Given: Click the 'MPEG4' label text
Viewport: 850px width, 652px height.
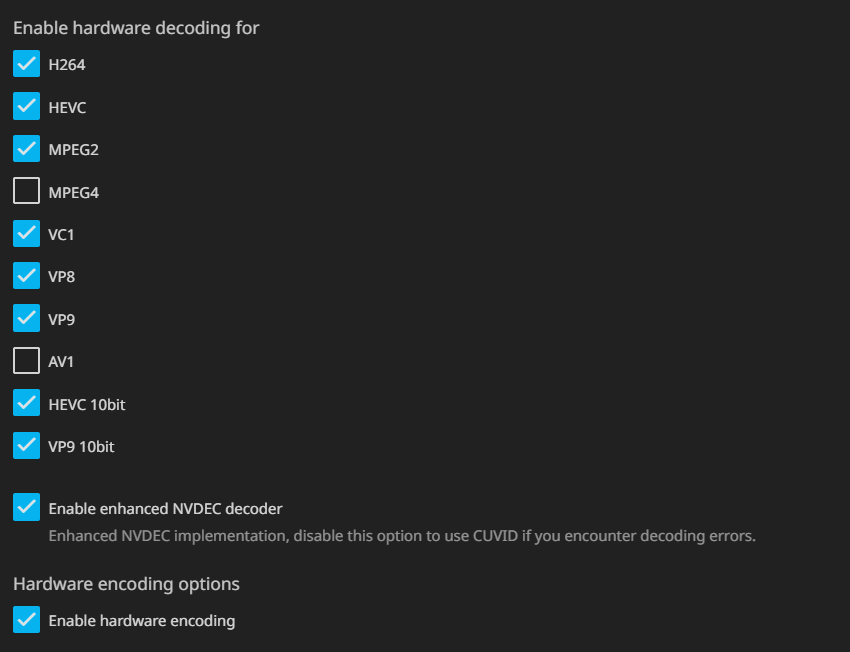Looking at the screenshot, I should pos(73,192).
